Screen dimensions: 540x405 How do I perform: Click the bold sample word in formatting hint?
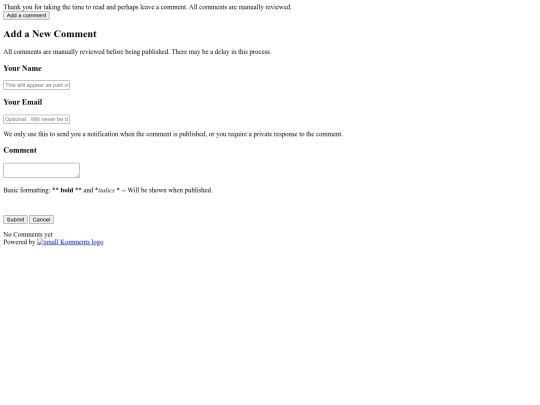pos(67,190)
